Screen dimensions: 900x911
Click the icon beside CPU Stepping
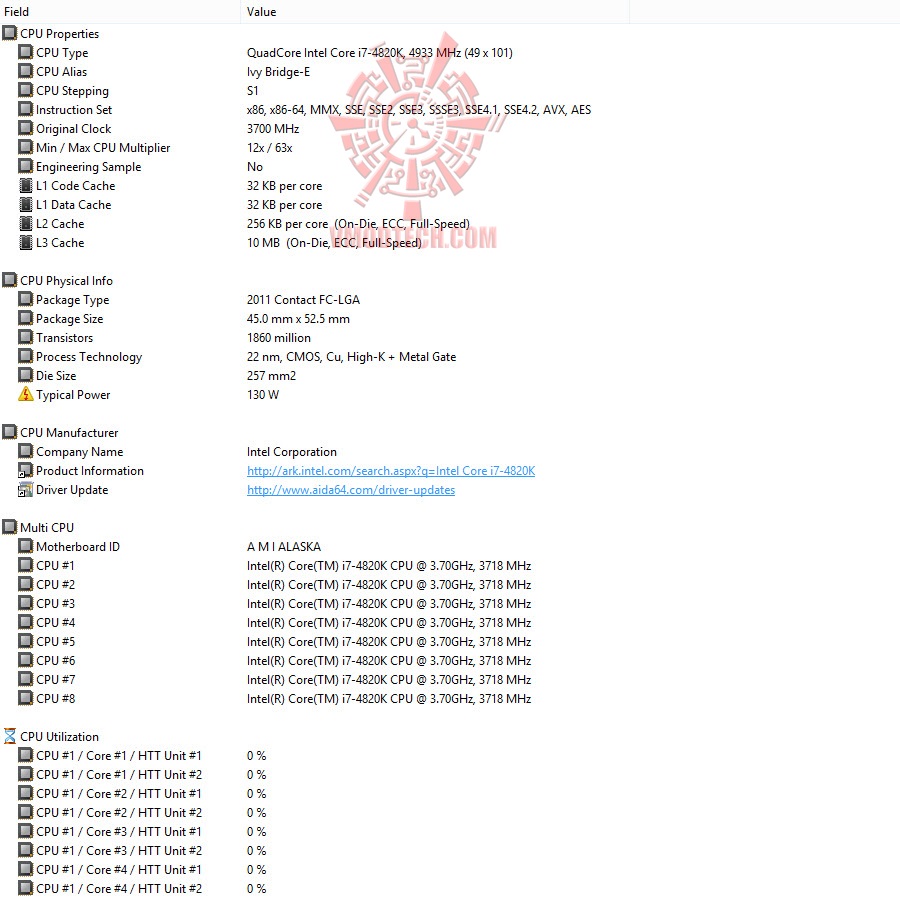coord(26,91)
